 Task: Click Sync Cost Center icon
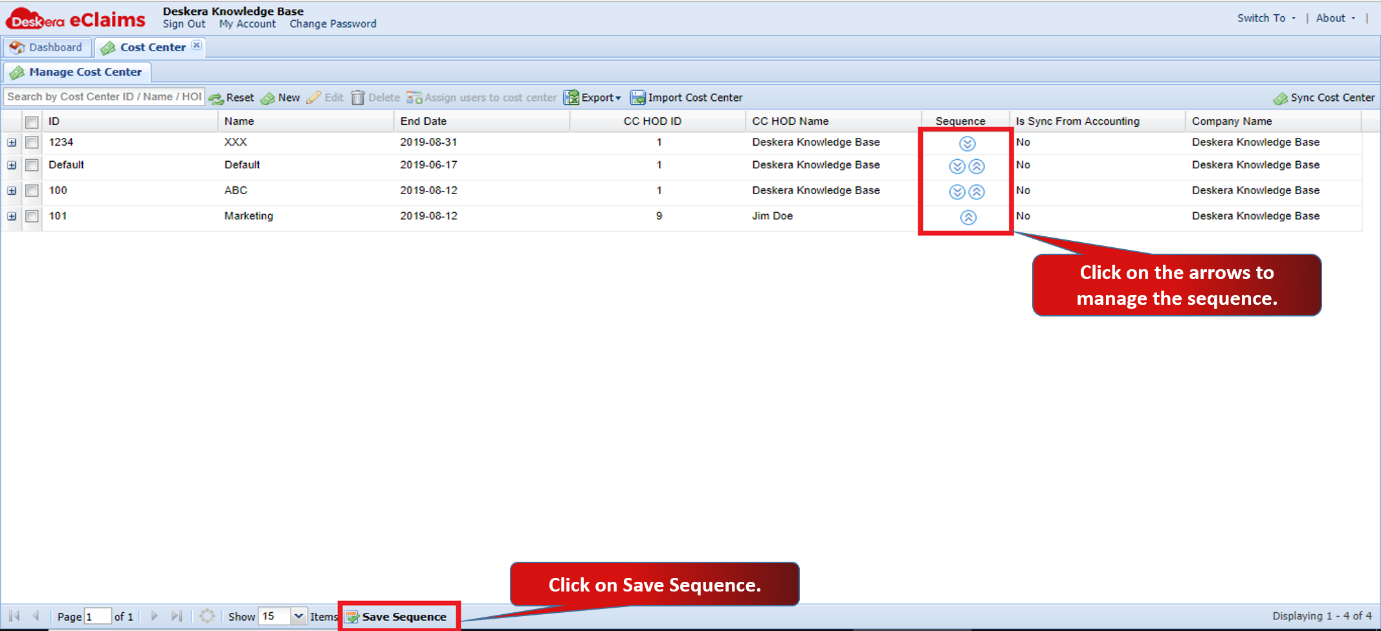[x=1280, y=98]
